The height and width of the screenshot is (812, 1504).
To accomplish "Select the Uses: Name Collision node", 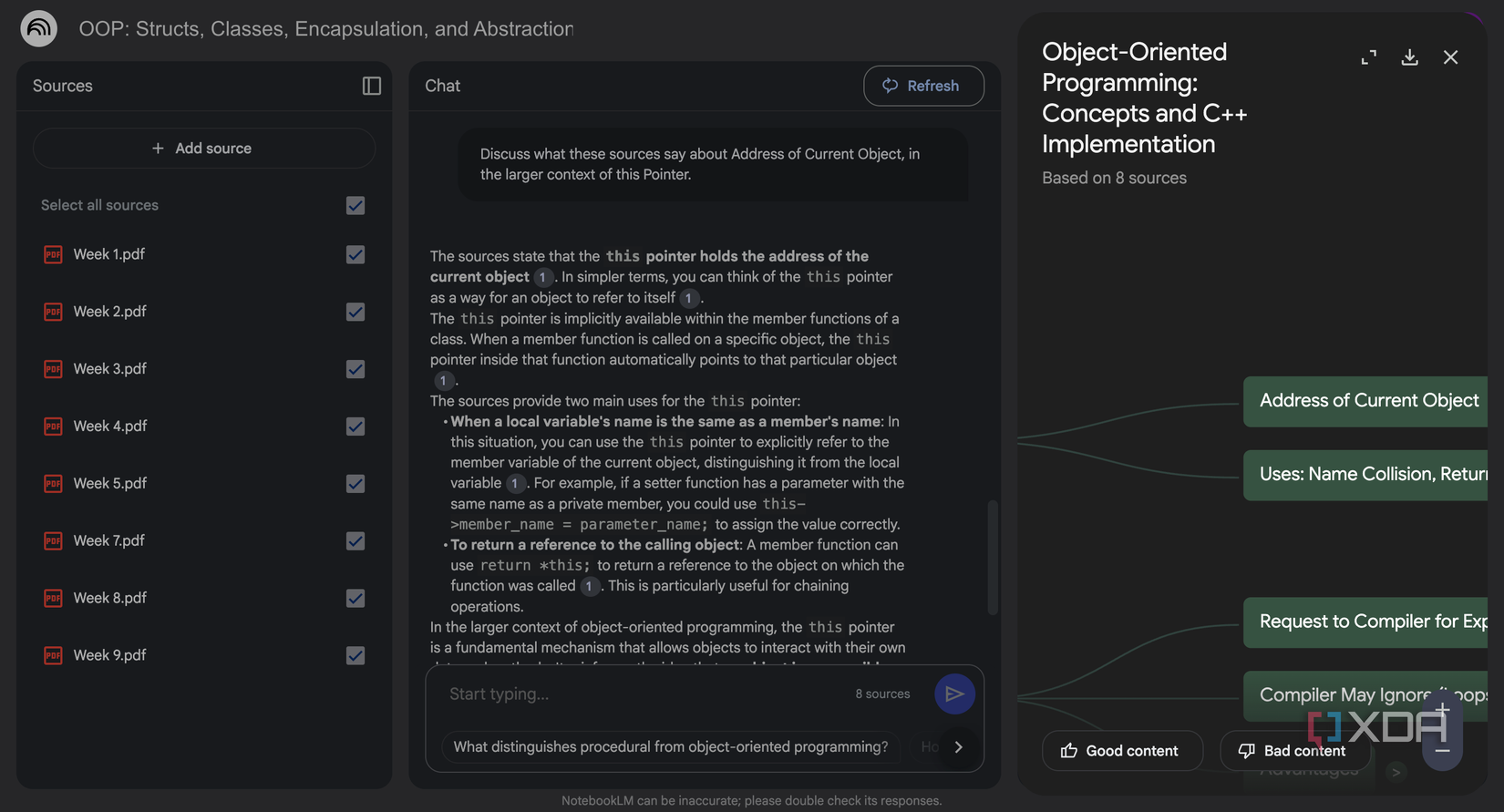I will (1365, 475).
